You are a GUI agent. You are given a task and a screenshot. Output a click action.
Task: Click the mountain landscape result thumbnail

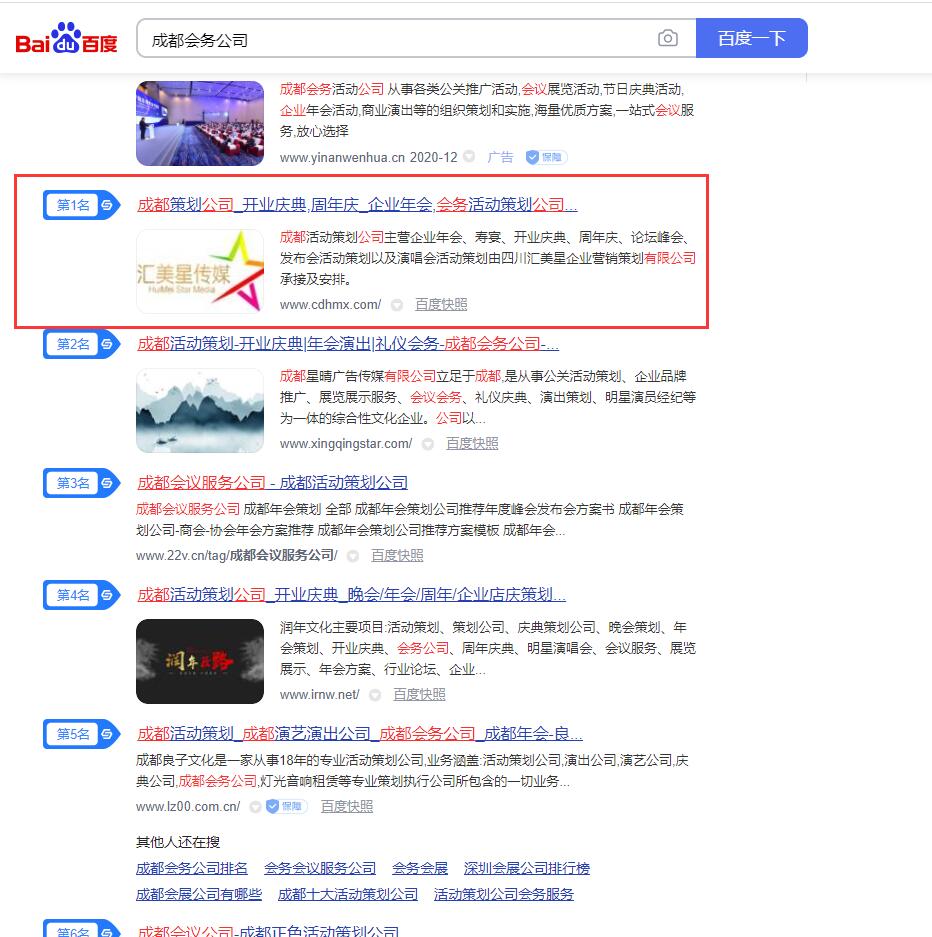click(x=200, y=411)
